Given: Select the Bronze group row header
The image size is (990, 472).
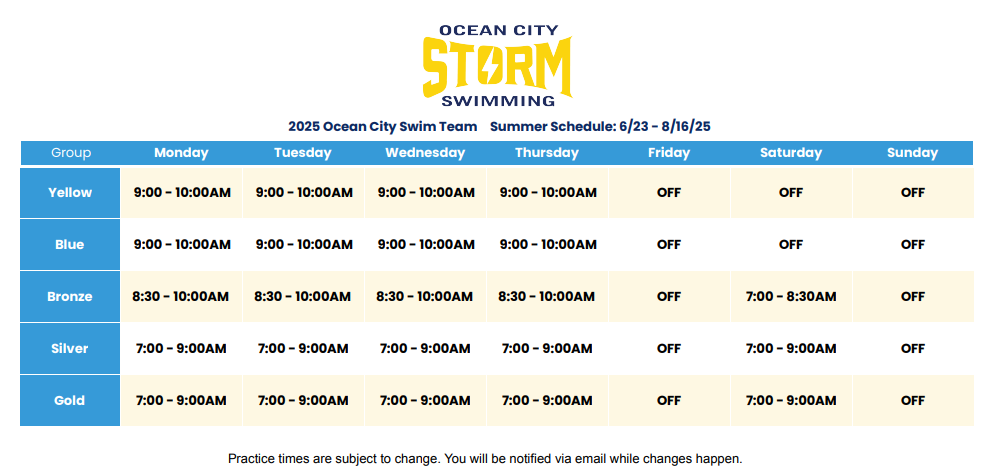Looking at the screenshot, I should pyautogui.click(x=70, y=297).
